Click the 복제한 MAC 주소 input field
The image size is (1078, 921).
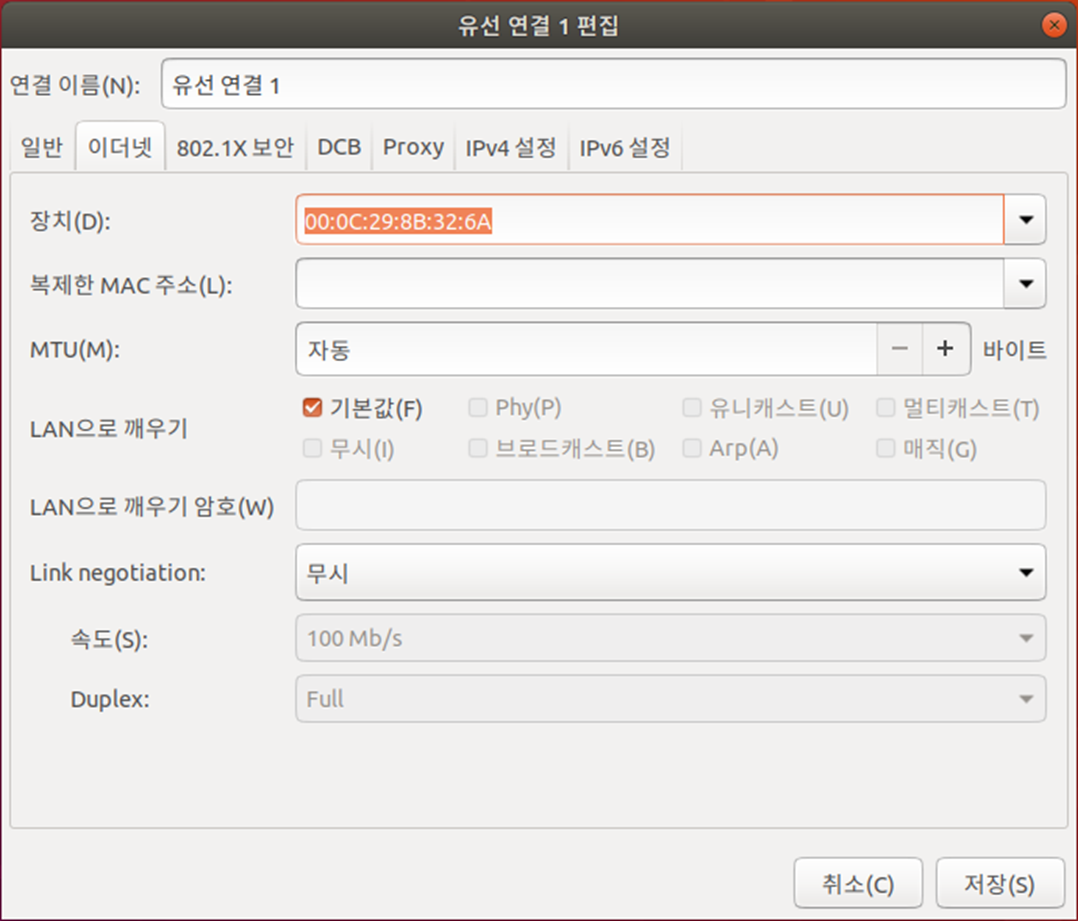coord(649,284)
